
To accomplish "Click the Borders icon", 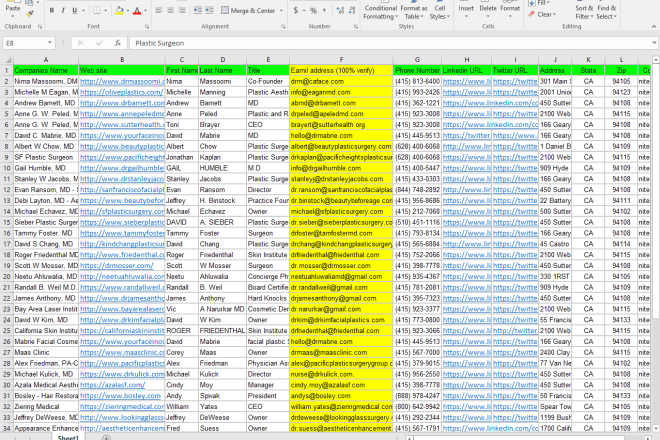I will (97, 11).
